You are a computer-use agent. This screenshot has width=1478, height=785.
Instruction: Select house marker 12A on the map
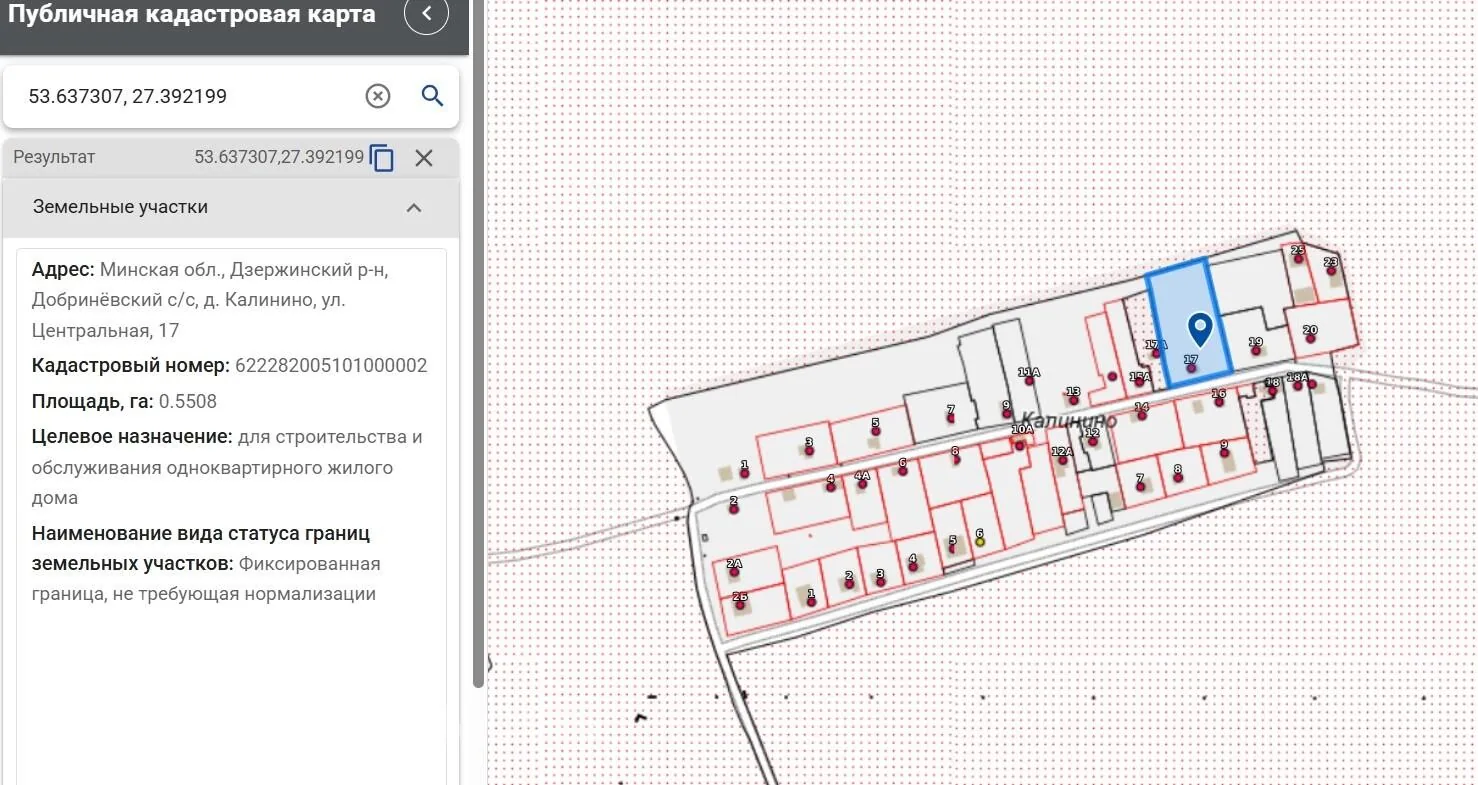(1062, 460)
